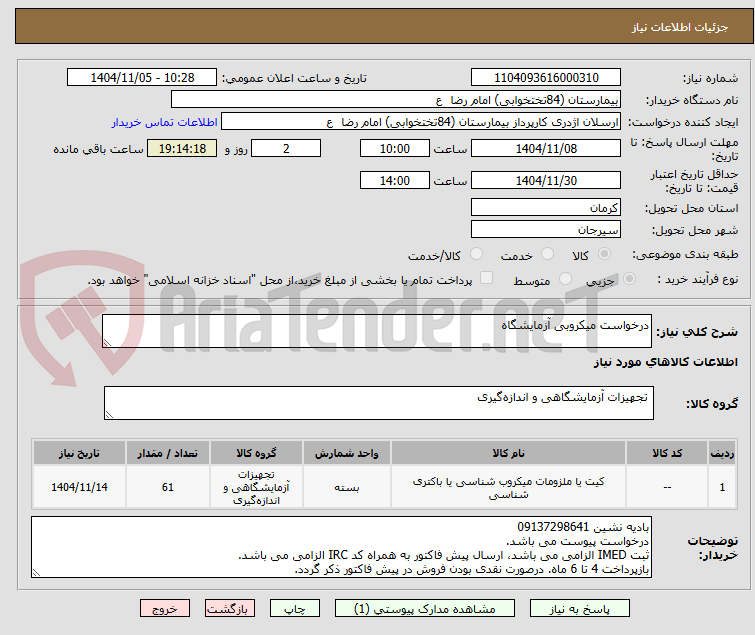Click the شرح کلی نیاز text area
The width and height of the screenshot is (755, 635).
pyautogui.click(x=377, y=331)
